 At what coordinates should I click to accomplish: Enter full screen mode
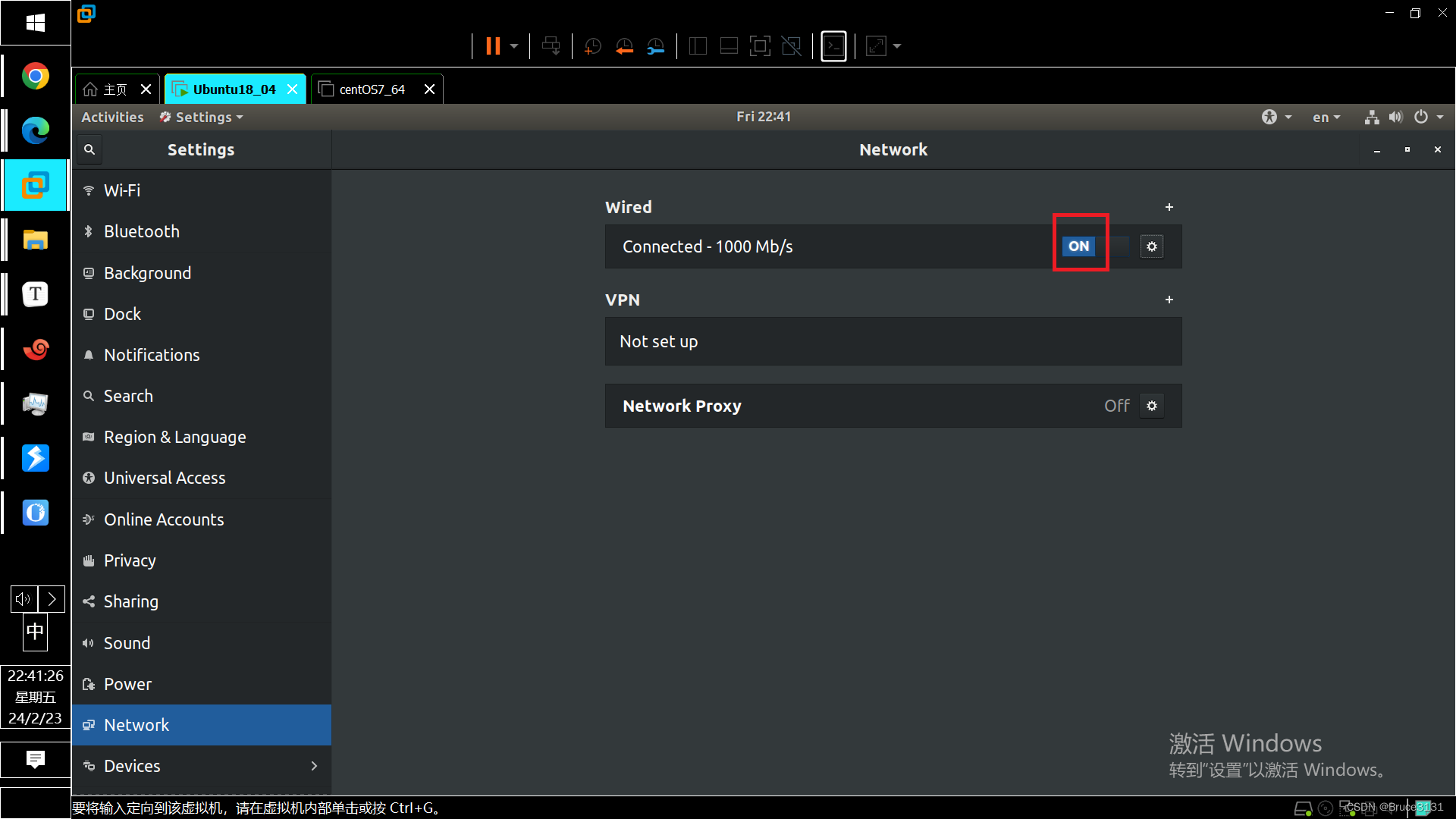point(759,46)
